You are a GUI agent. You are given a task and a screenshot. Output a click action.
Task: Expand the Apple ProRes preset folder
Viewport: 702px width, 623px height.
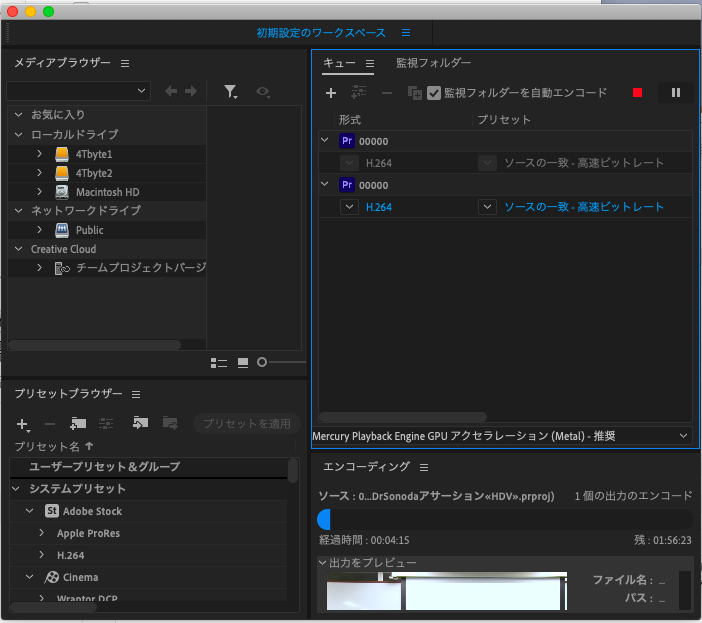[x=42, y=533]
